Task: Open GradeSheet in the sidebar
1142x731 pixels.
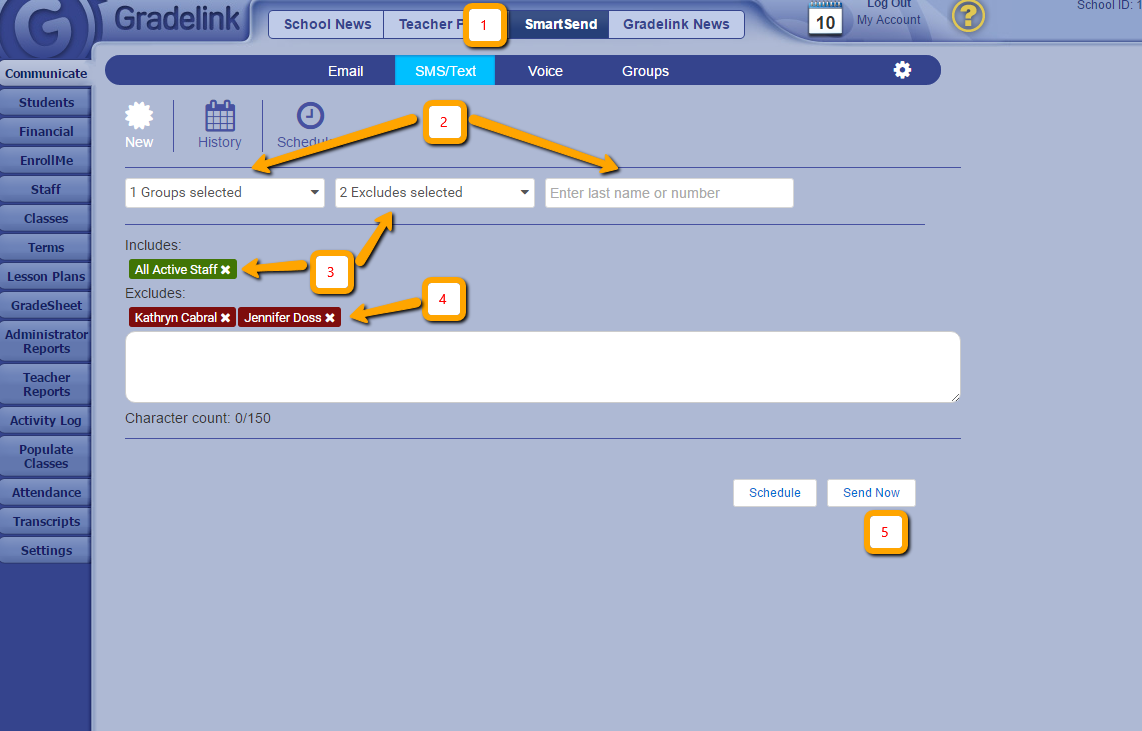Action: pos(46,306)
